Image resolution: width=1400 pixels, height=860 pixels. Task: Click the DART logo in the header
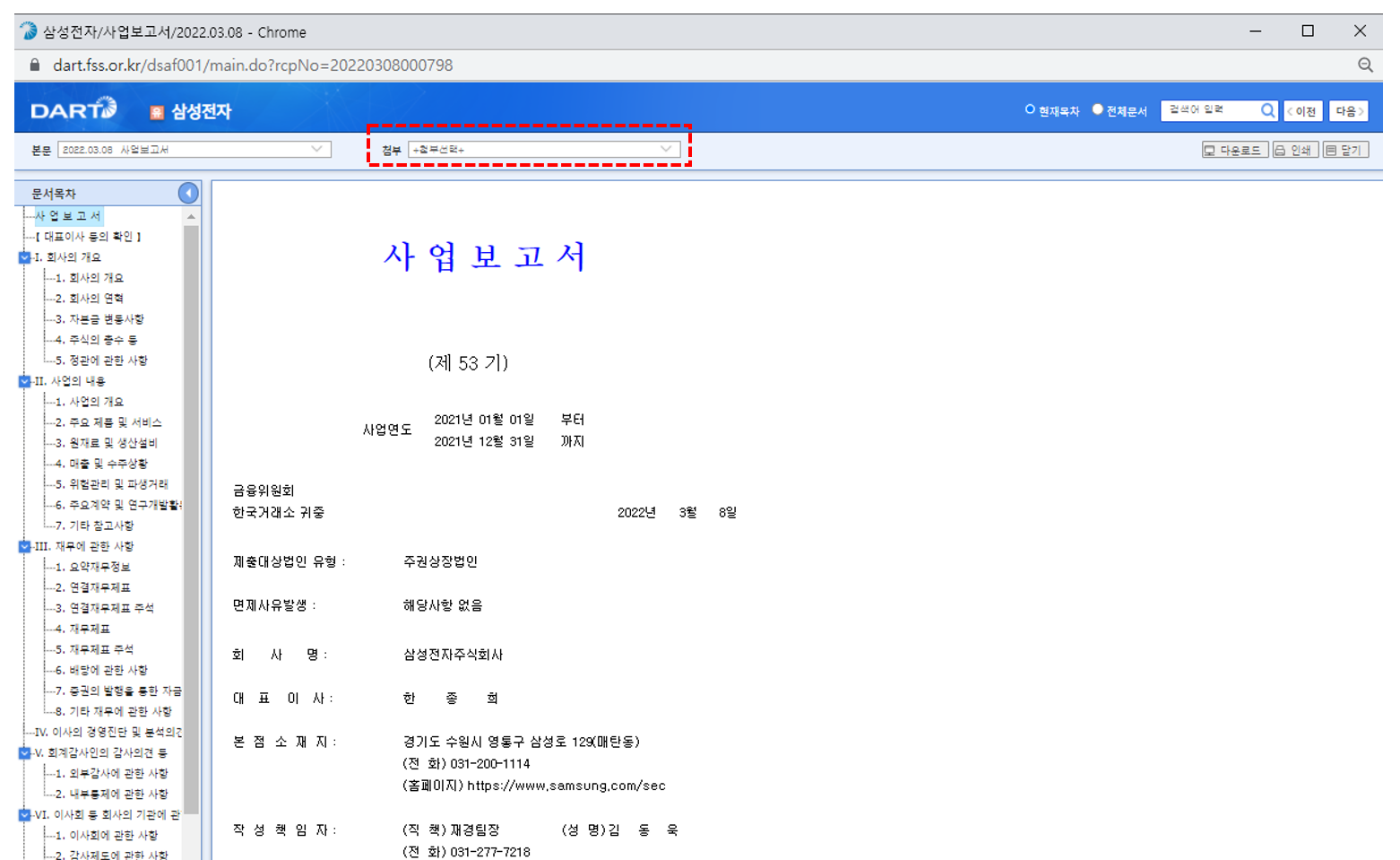pyautogui.click(x=73, y=109)
